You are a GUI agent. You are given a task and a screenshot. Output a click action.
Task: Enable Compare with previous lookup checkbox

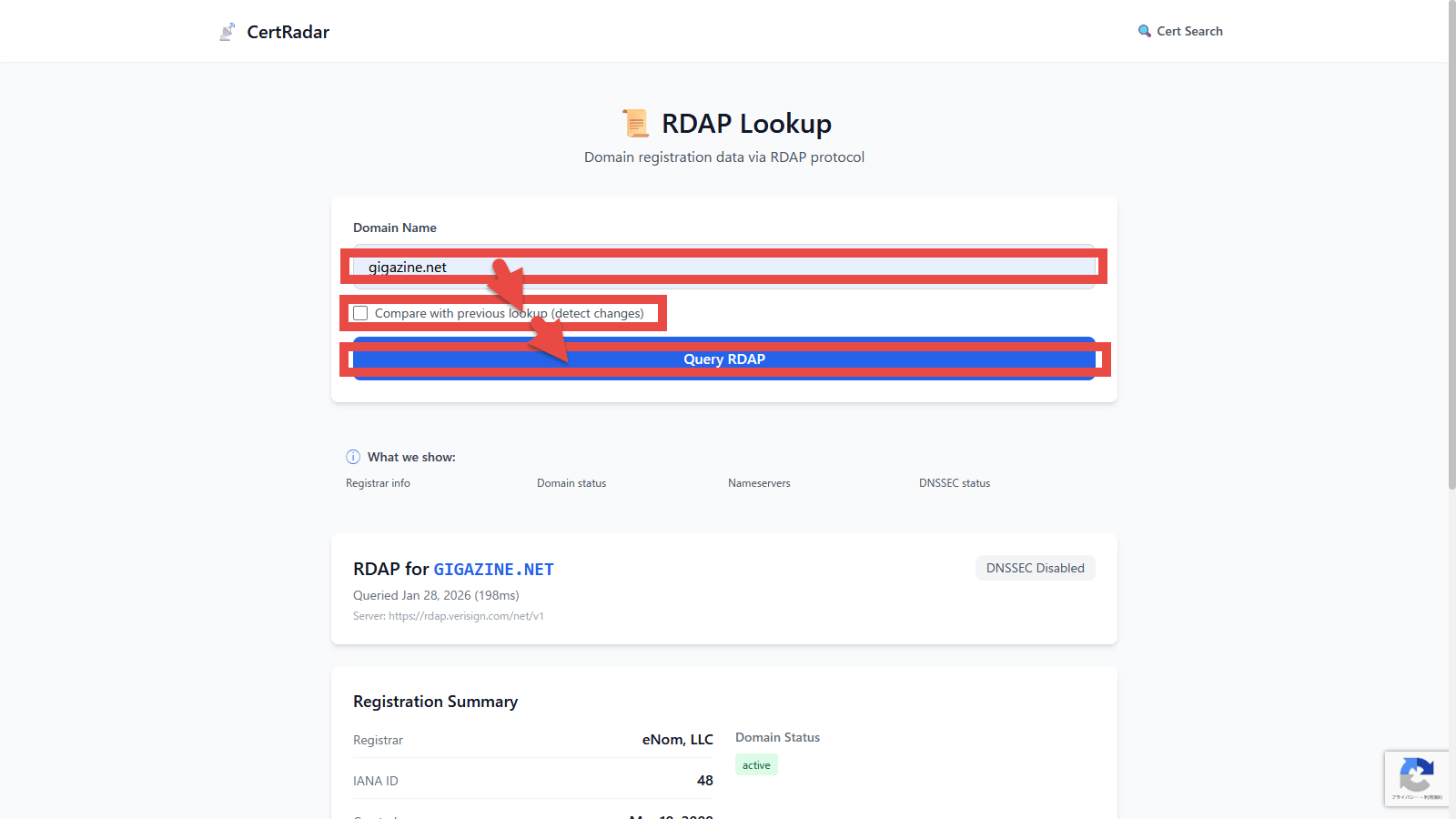pyautogui.click(x=360, y=313)
